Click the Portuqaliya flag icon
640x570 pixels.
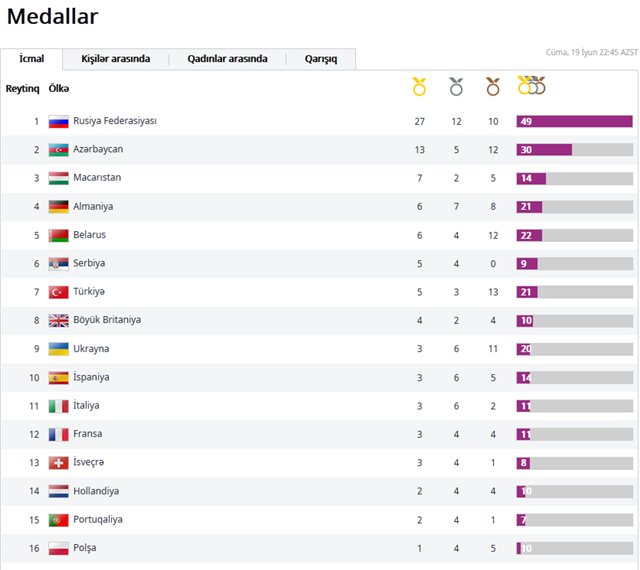tap(58, 520)
